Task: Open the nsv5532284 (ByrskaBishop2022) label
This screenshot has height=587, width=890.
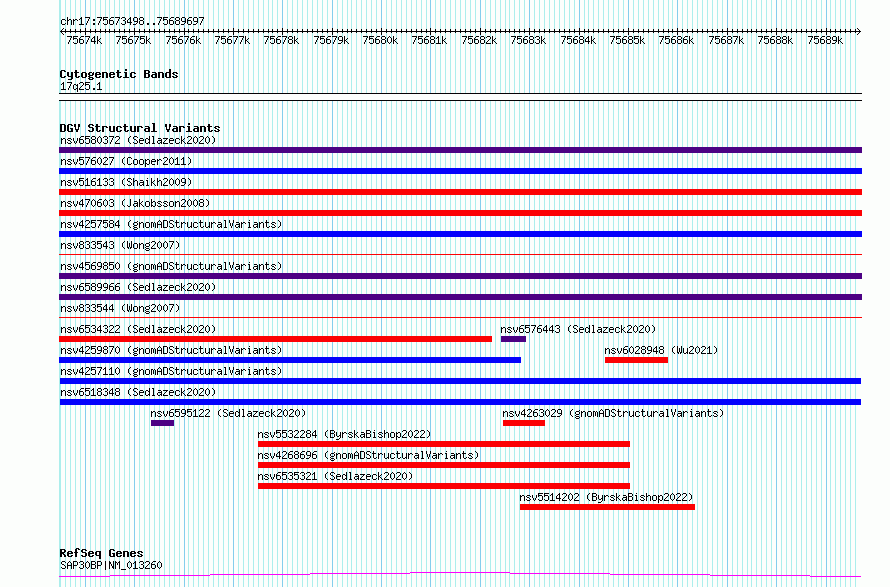Action: click(x=344, y=434)
